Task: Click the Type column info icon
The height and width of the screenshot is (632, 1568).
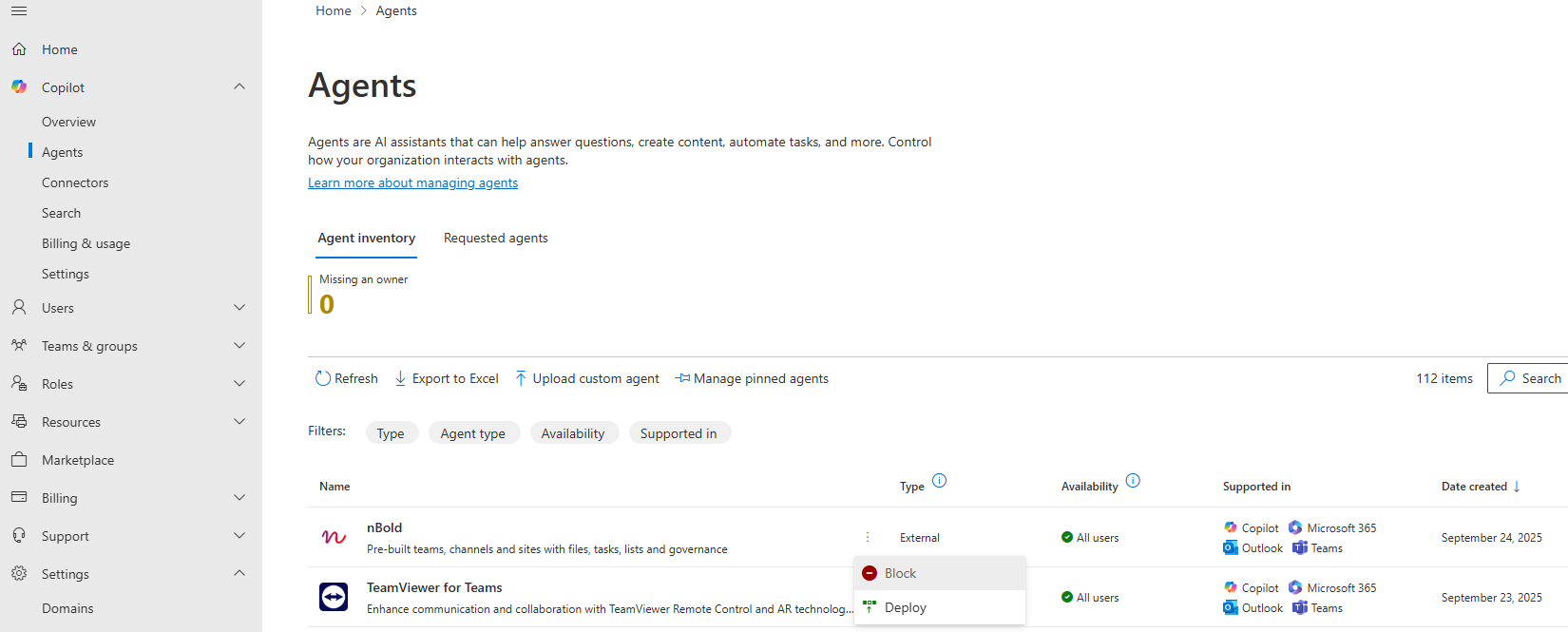Action: 939,481
